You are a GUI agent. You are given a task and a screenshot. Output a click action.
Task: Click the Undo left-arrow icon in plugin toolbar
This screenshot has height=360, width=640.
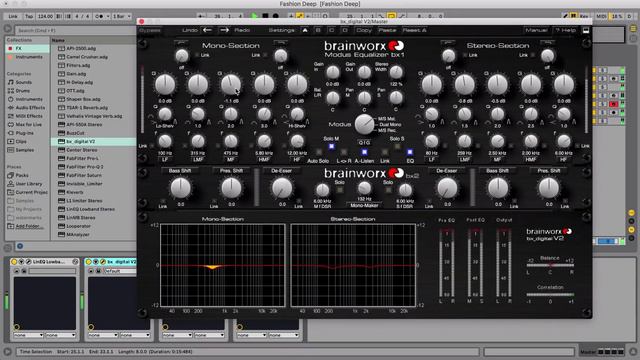207,30
